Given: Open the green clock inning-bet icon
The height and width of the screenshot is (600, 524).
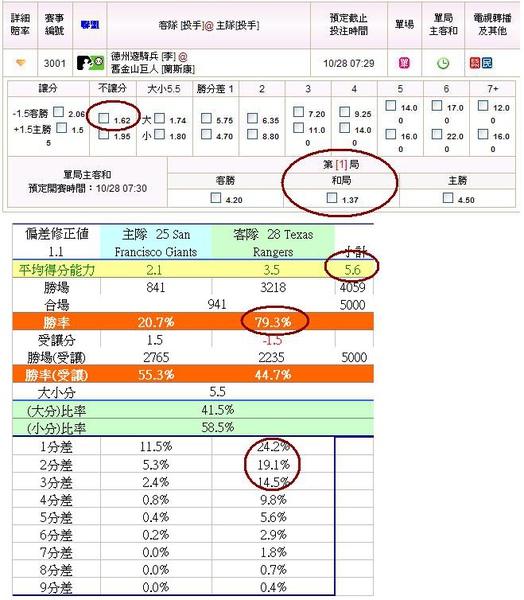Looking at the screenshot, I should (x=443, y=63).
